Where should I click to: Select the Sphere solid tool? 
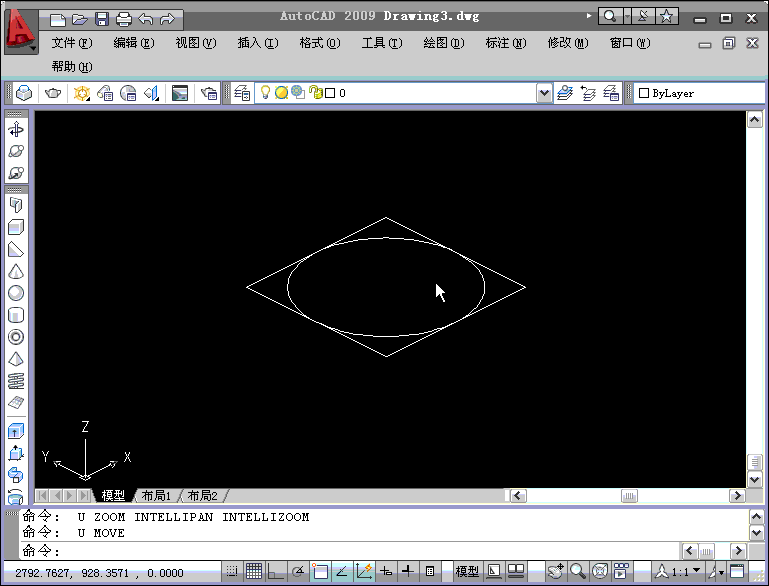16,293
